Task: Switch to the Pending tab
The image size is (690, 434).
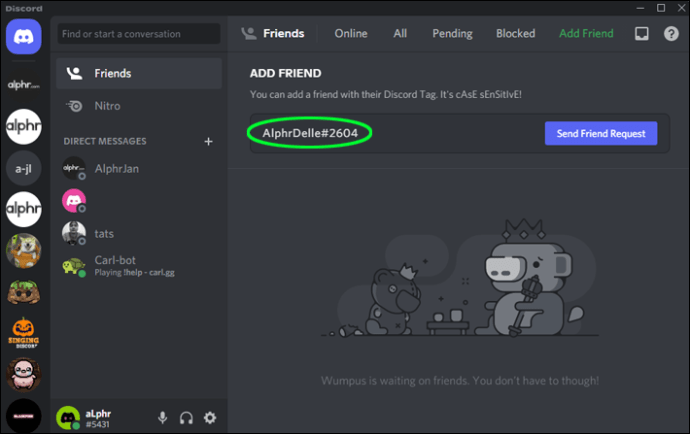Action: (x=452, y=33)
